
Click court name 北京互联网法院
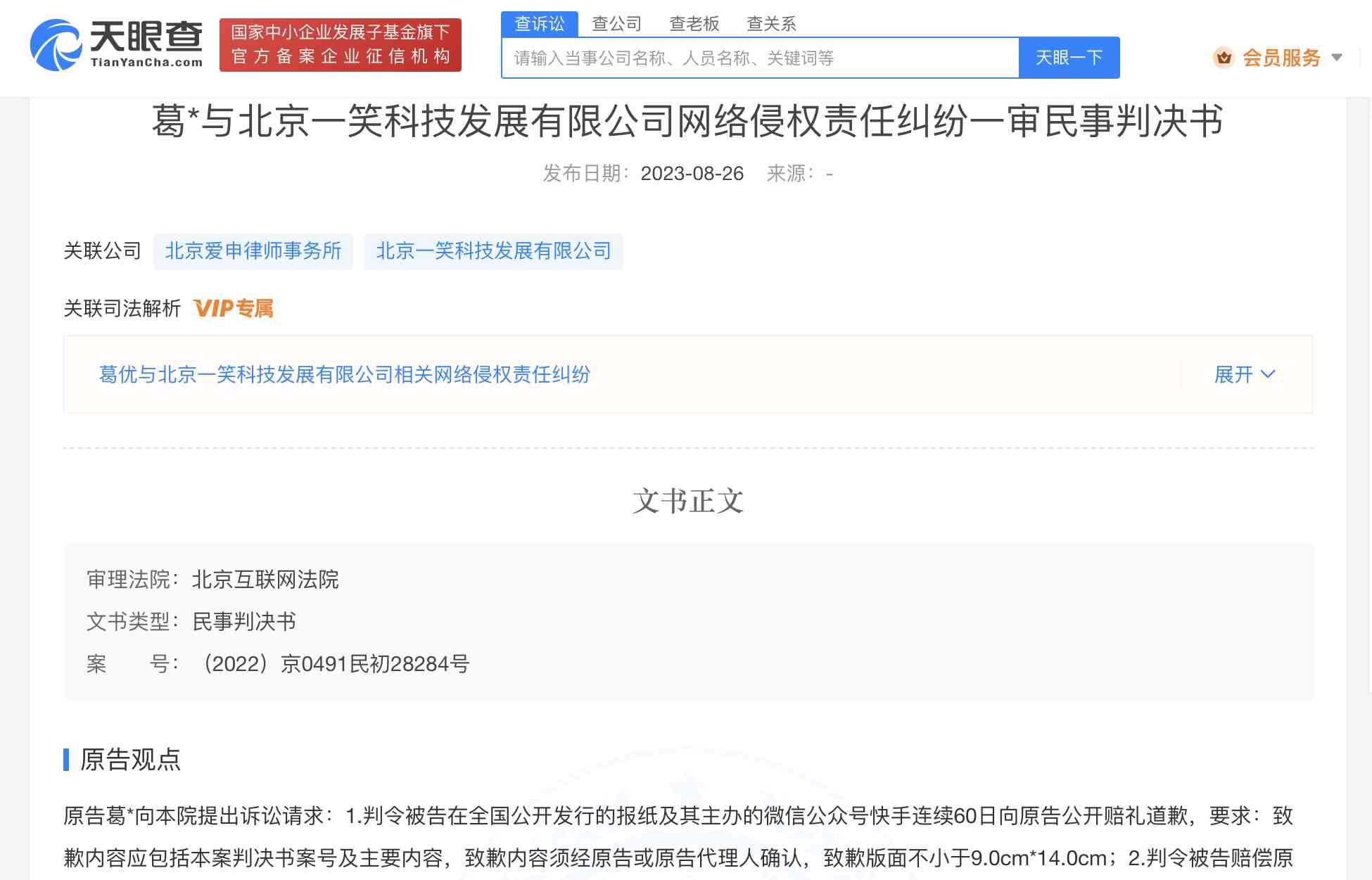(x=265, y=580)
